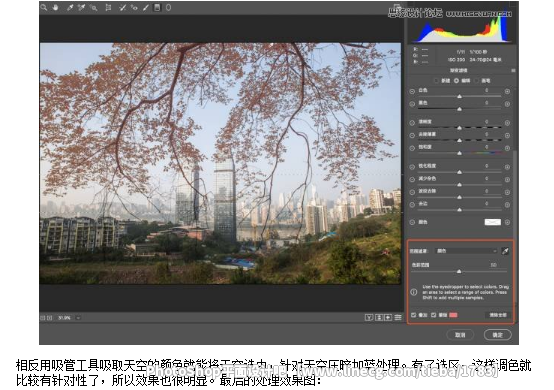
Task: Open the zoom level dropdown showing 31.9%
Action: [x=78, y=318]
